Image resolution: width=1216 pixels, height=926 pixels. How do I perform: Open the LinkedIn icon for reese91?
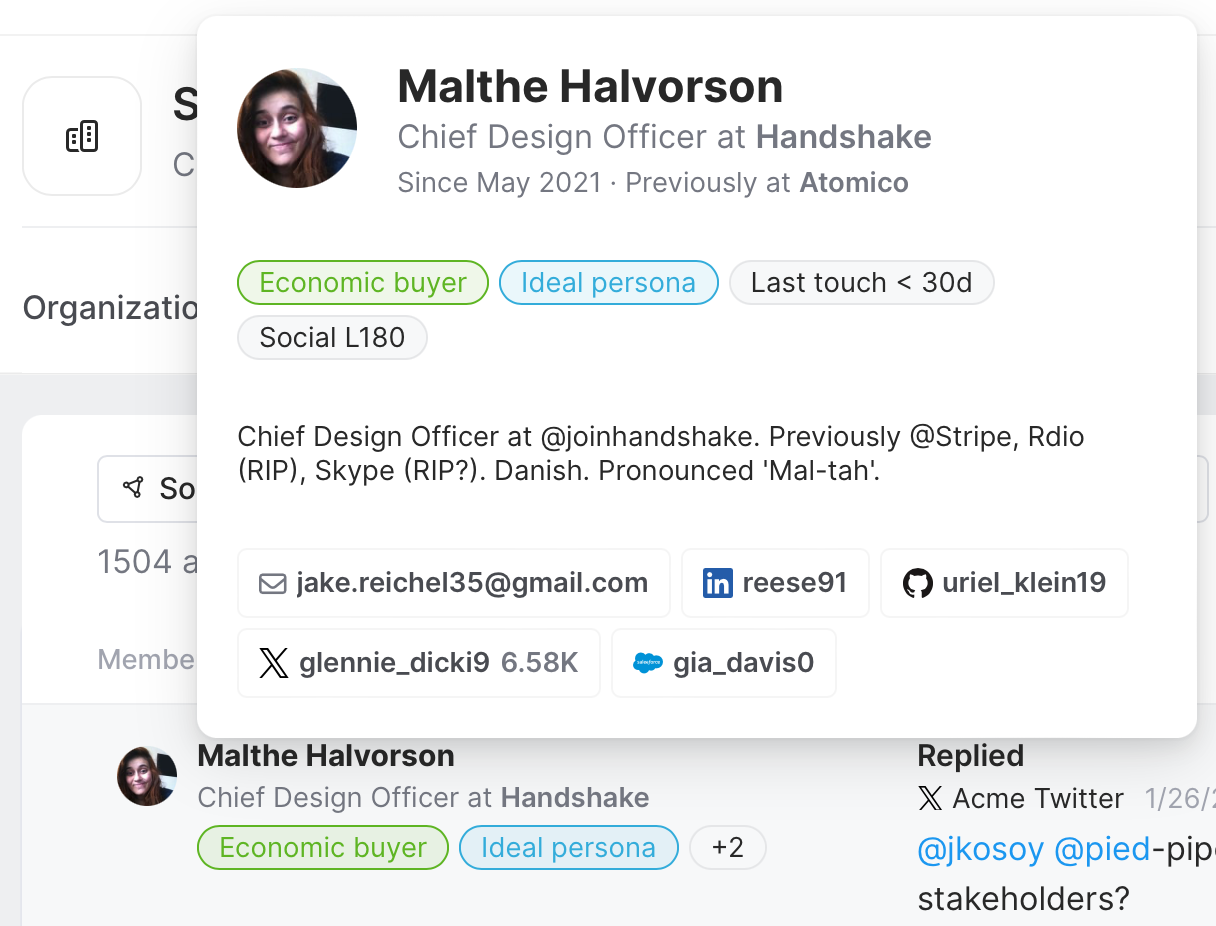[x=717, y=583]
